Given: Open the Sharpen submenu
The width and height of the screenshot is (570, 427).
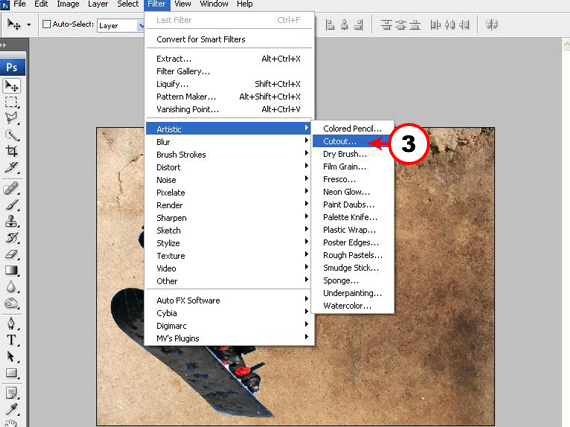Looking at the screenshot, I should pyautogui.click(x=228, y=218).
